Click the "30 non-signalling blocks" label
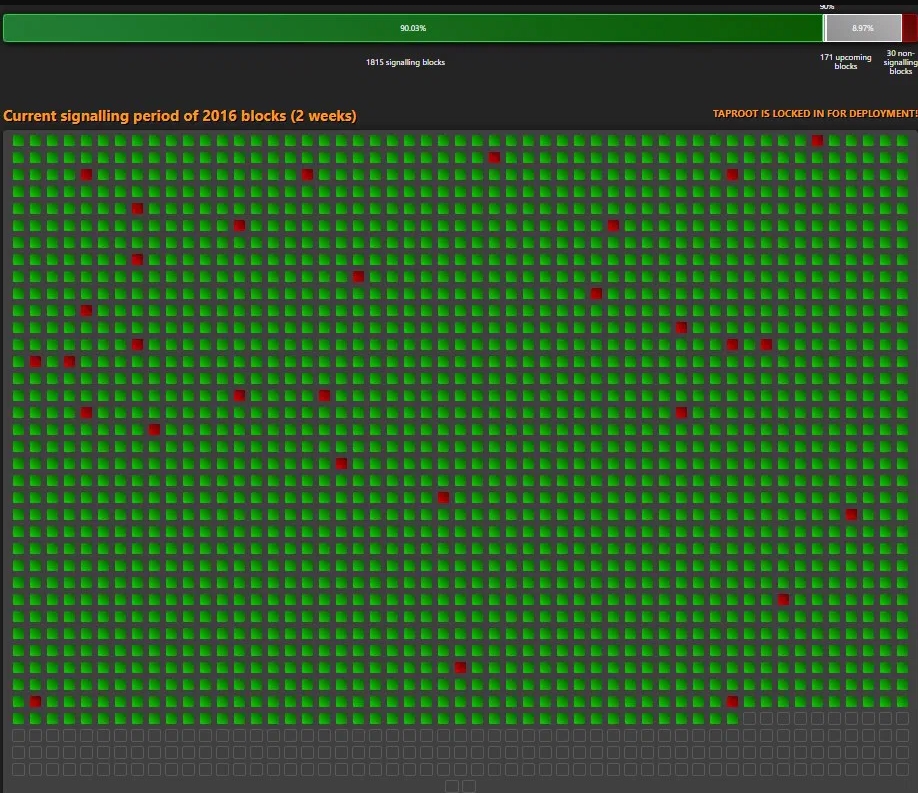The image size is (918, 793). tap(901, 62)
